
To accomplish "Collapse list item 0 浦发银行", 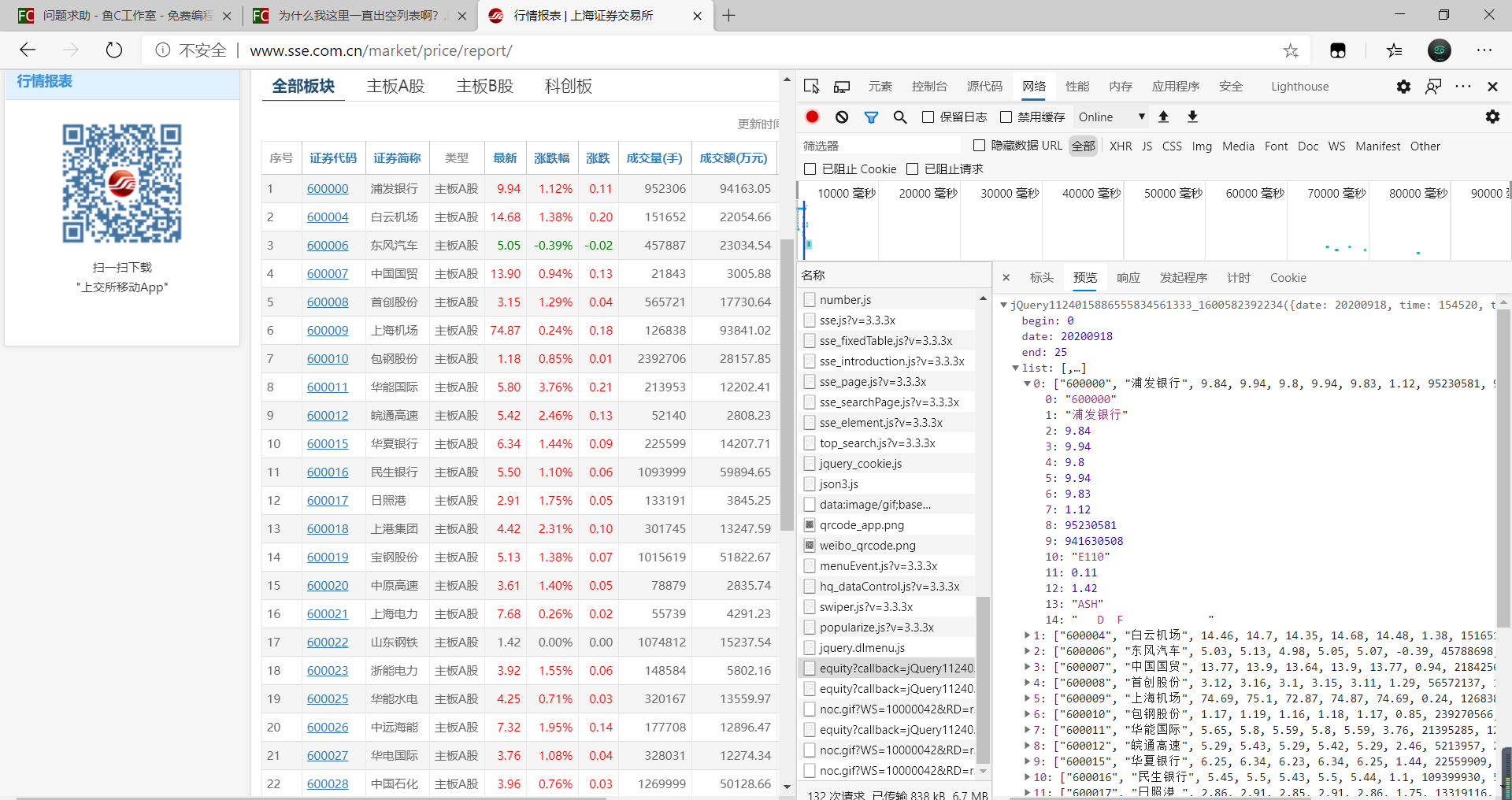I will tap(1027, 383).
